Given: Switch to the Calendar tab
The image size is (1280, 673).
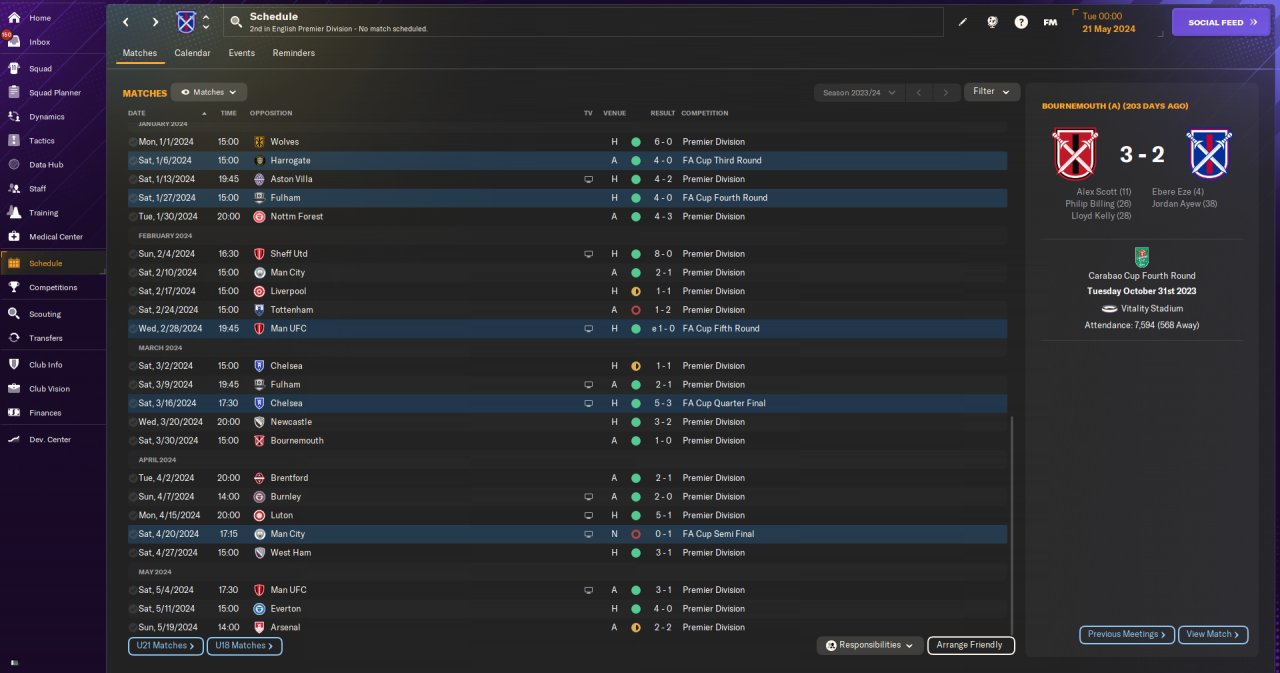Looking at the screenshot, I should point(192,53).
